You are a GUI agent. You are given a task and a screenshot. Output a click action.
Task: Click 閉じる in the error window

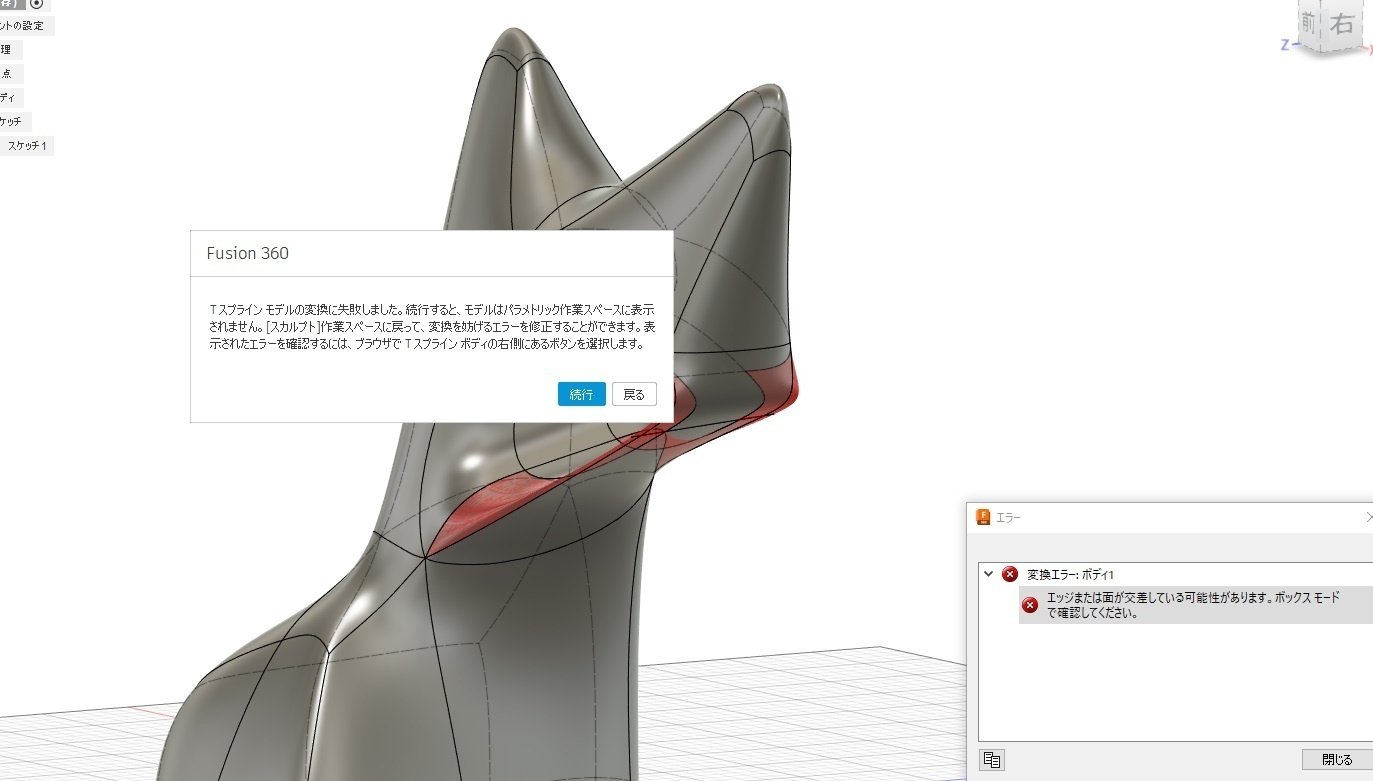coord(1337,759)
